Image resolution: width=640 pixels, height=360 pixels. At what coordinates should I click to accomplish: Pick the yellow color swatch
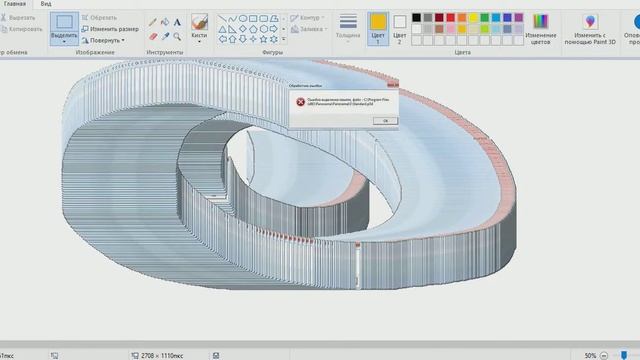[x=473, y=18]
